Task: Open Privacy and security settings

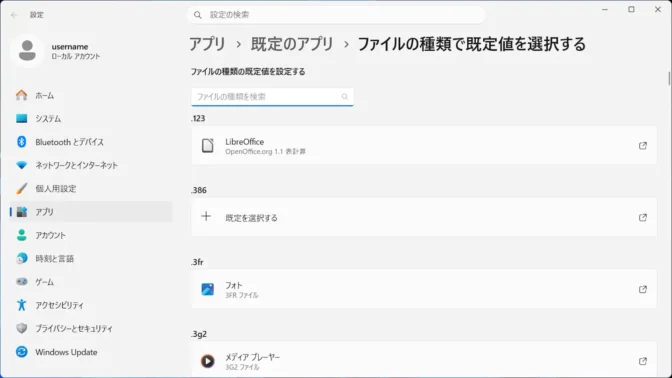Action: click(91, 329)
